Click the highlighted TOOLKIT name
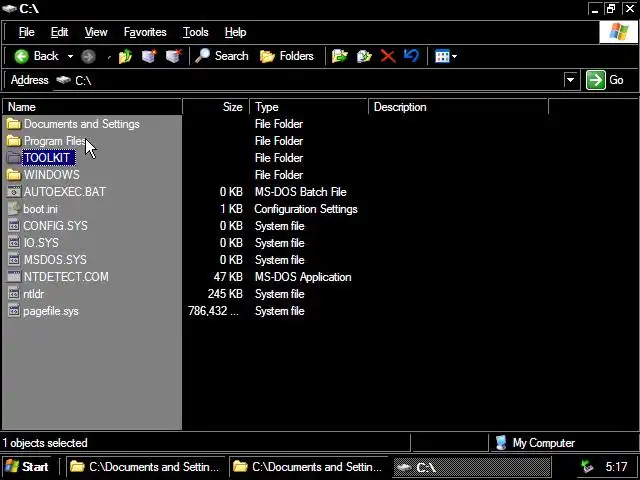This screenshot has height=480, width=640. pos(49,158)
